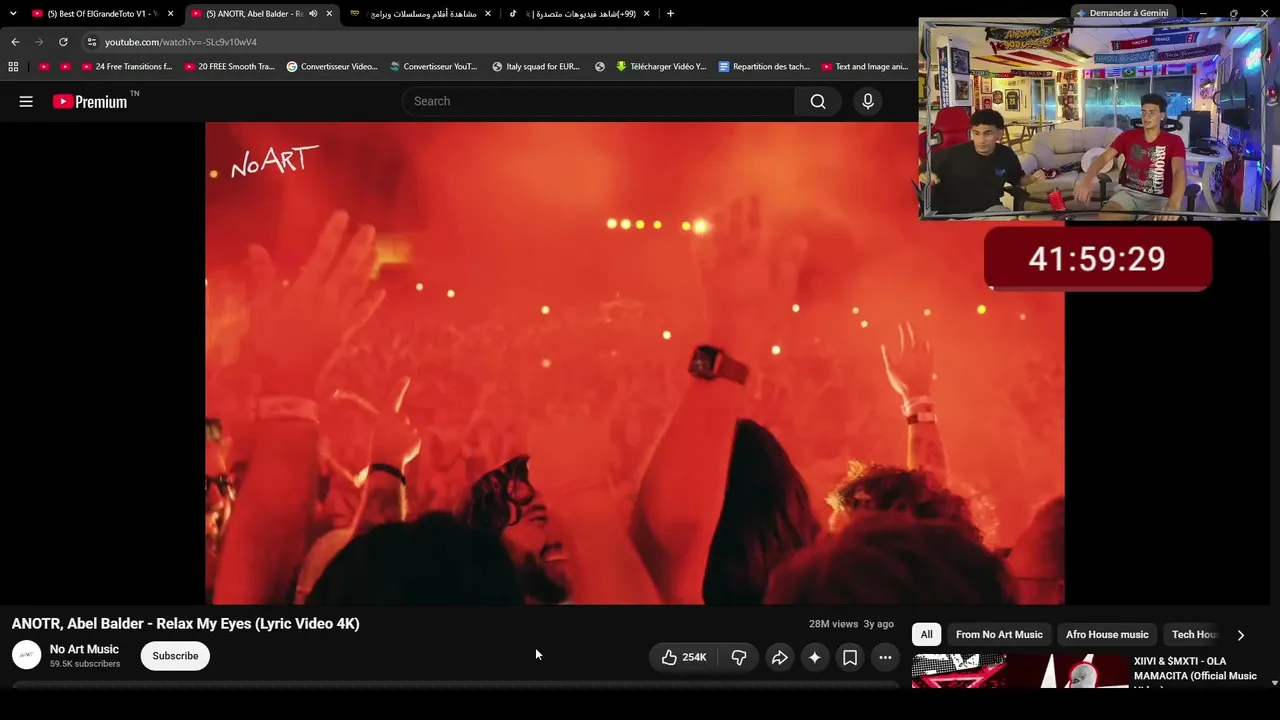Click the 254K like count
The height and width of the screenshot is (720, 1280).
694,657
